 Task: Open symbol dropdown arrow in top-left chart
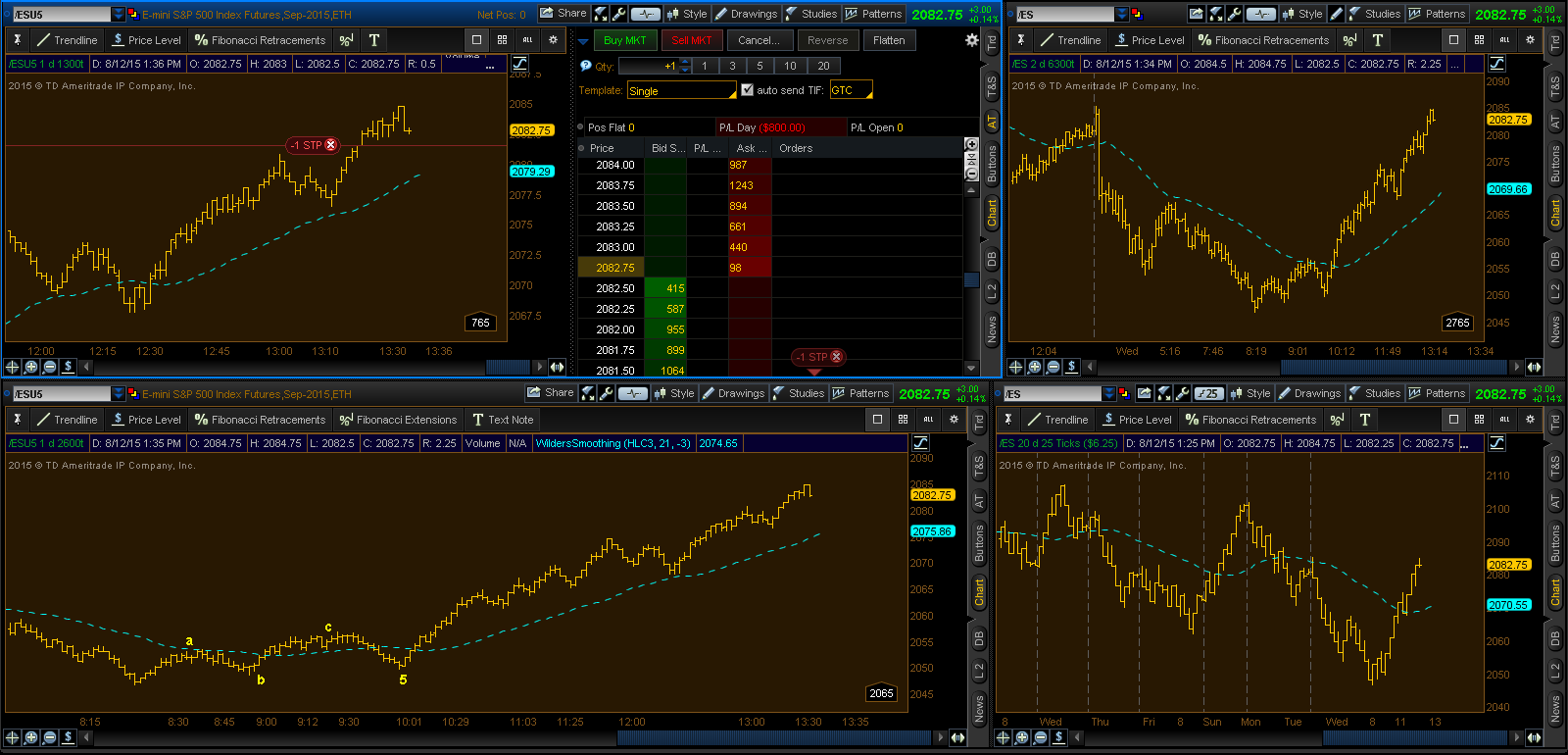coord(119,14)
